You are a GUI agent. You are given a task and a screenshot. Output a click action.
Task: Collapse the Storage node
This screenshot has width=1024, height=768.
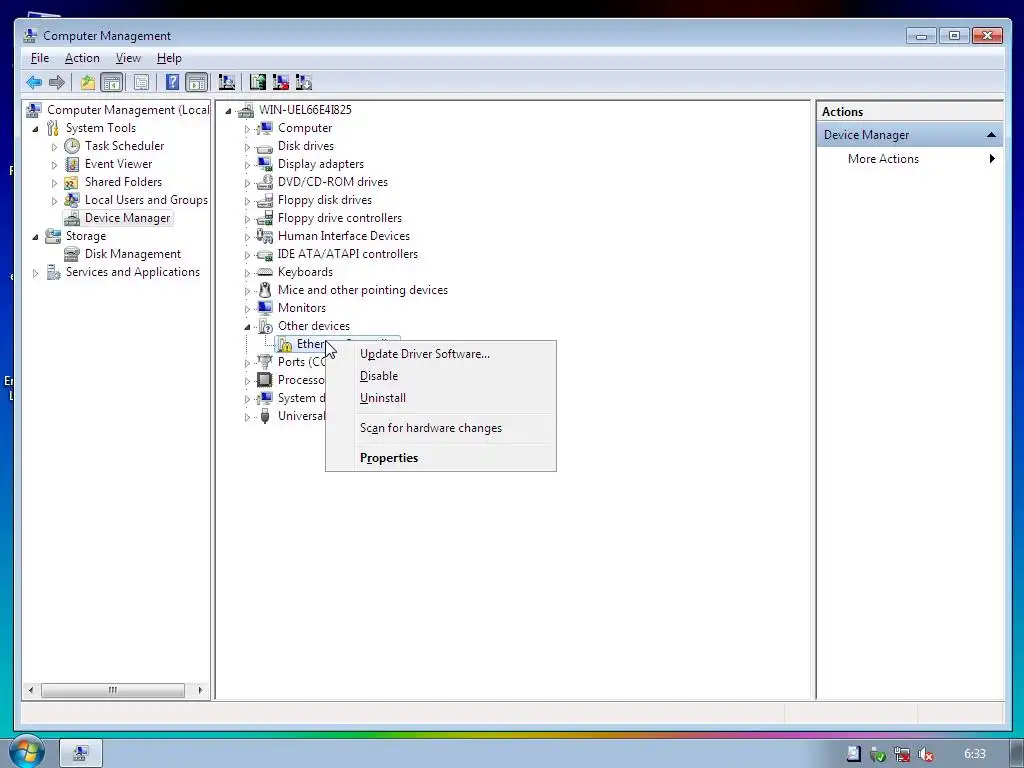click(x=35, y=237)
